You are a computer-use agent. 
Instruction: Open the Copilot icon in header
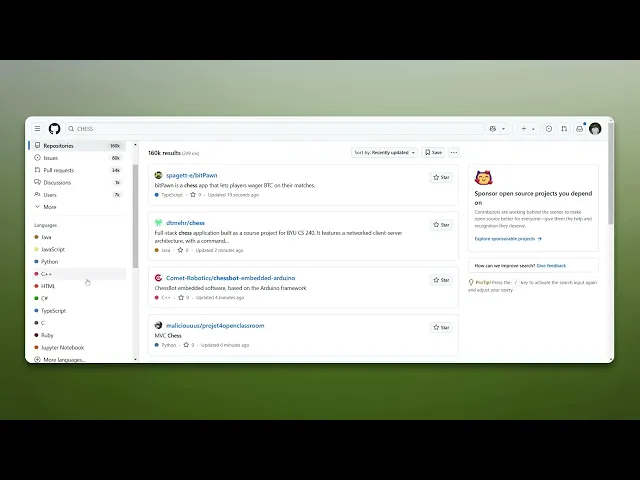point(493,129)
